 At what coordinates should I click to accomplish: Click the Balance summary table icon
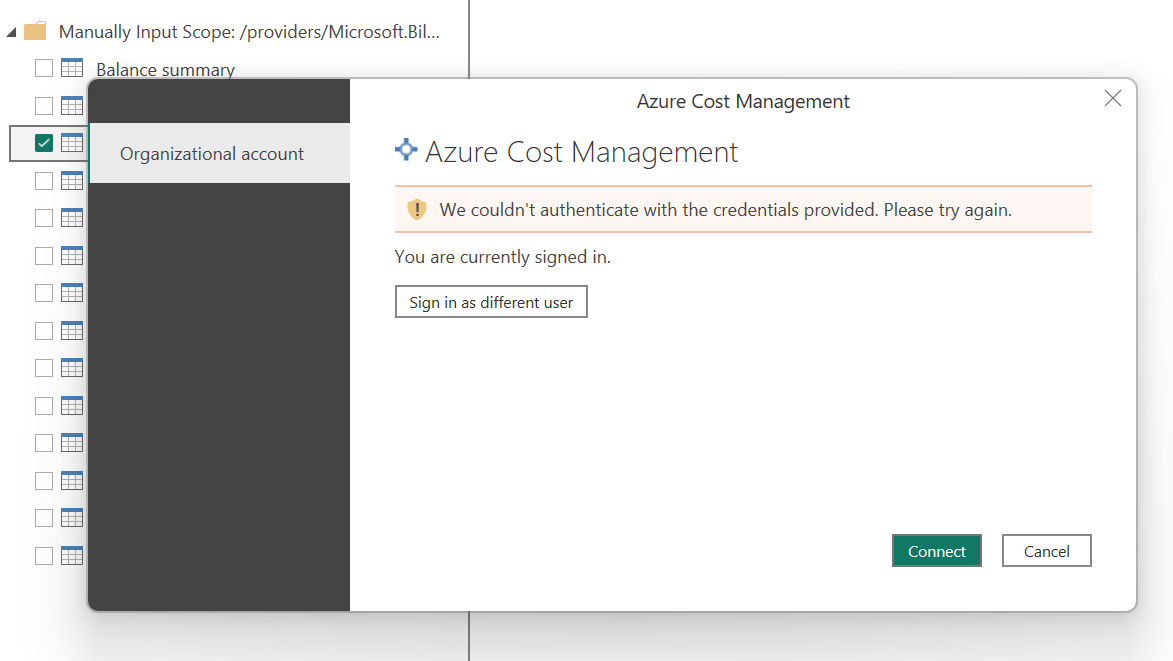72,68
